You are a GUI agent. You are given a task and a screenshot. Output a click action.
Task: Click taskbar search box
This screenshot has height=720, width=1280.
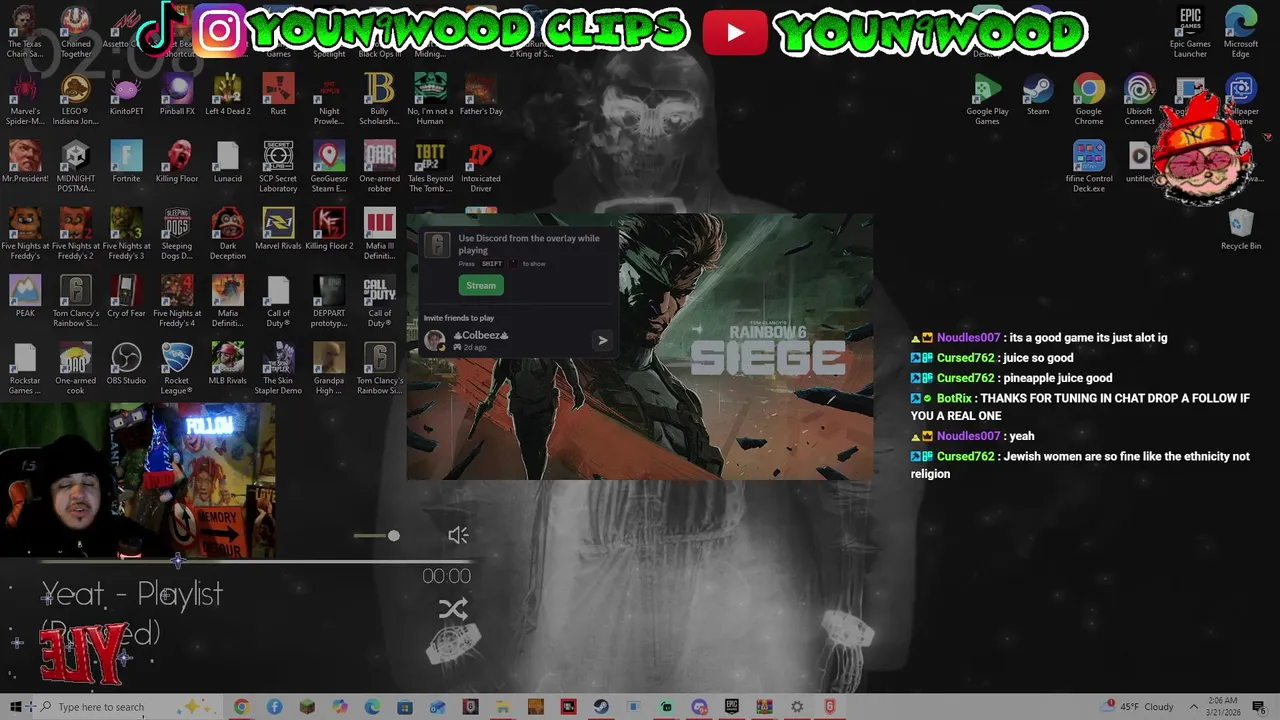130,707
